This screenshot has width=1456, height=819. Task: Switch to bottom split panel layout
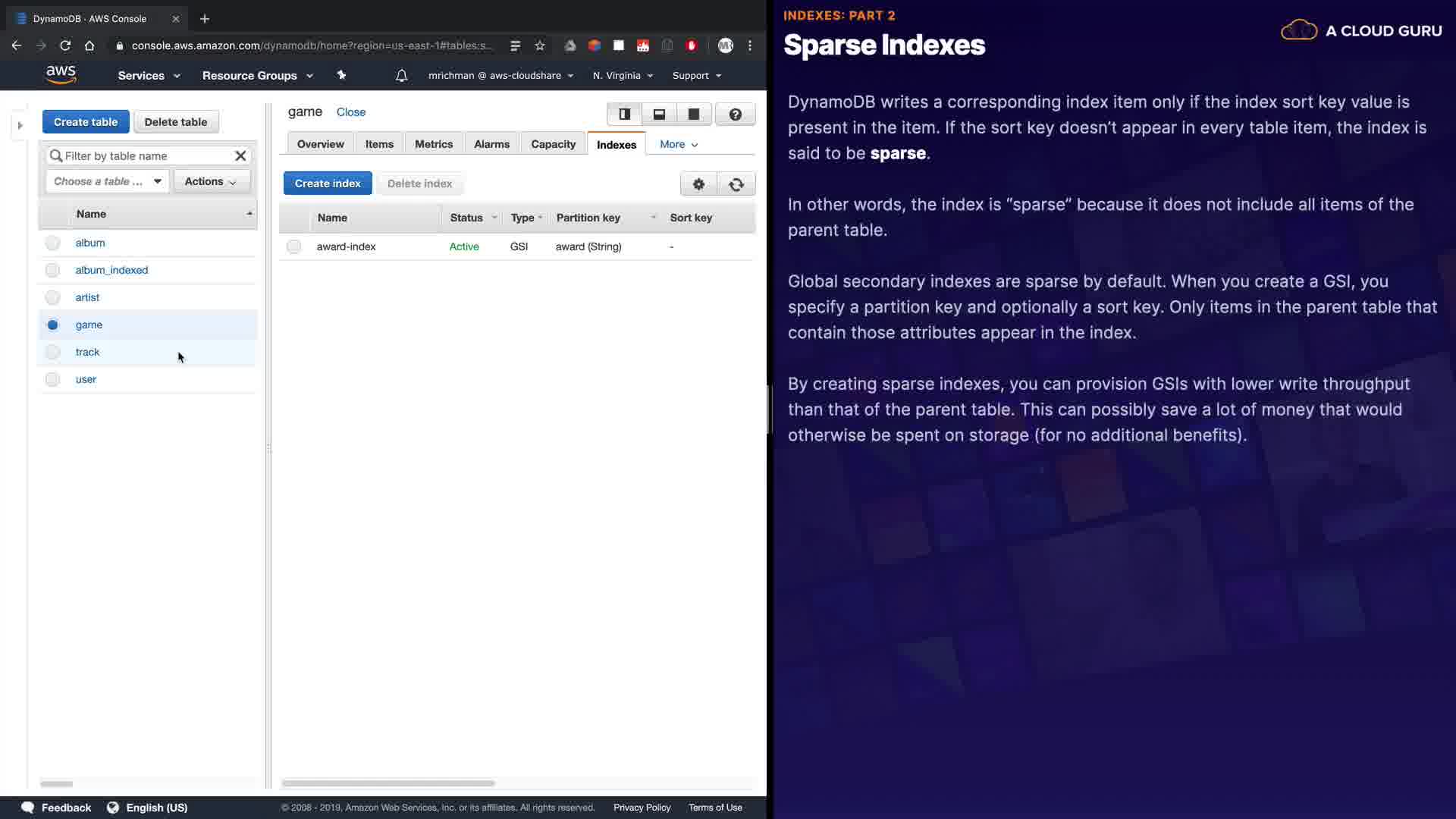[x=659, y=115]
